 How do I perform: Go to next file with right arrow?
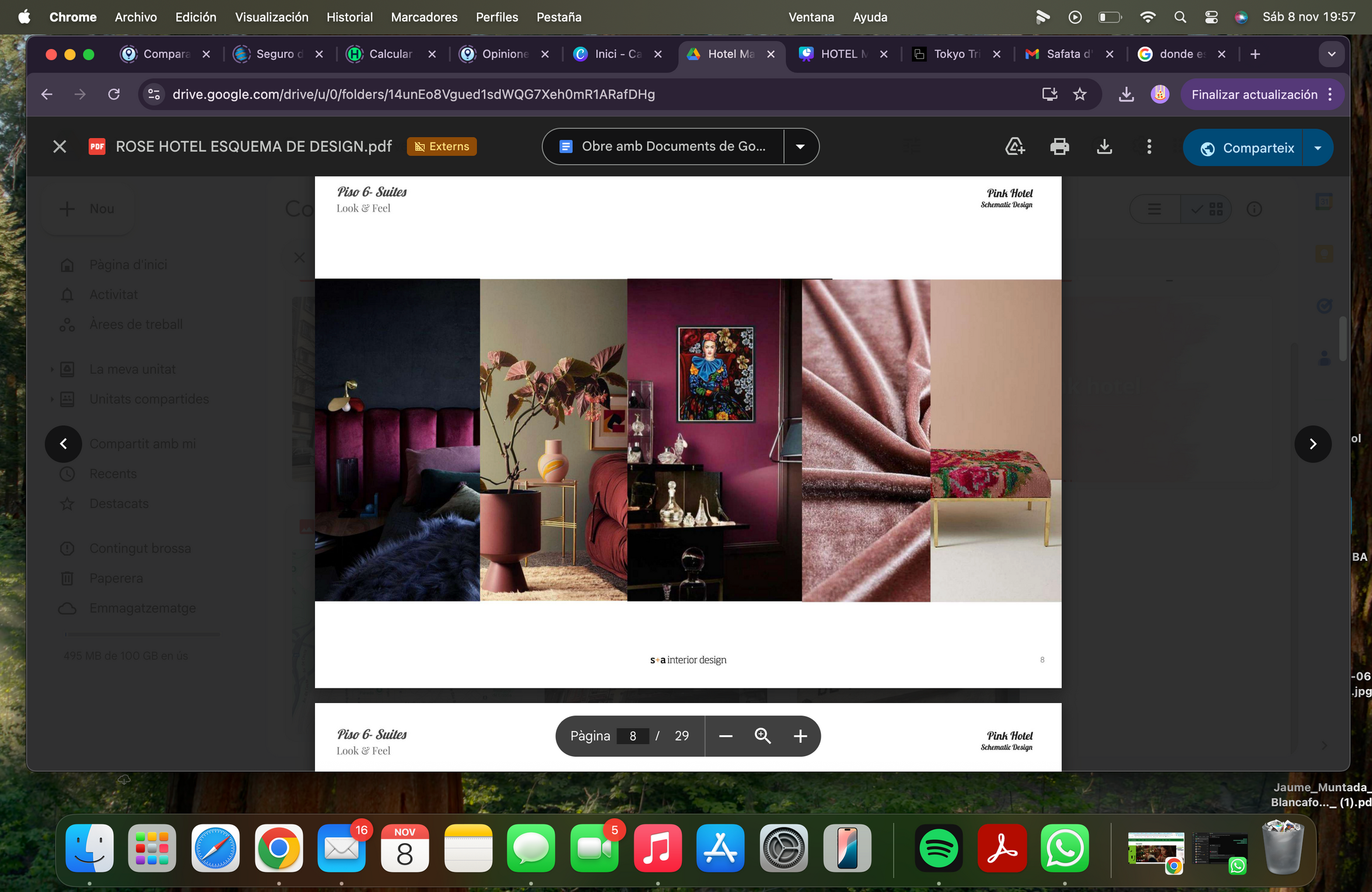(1312, 444)
